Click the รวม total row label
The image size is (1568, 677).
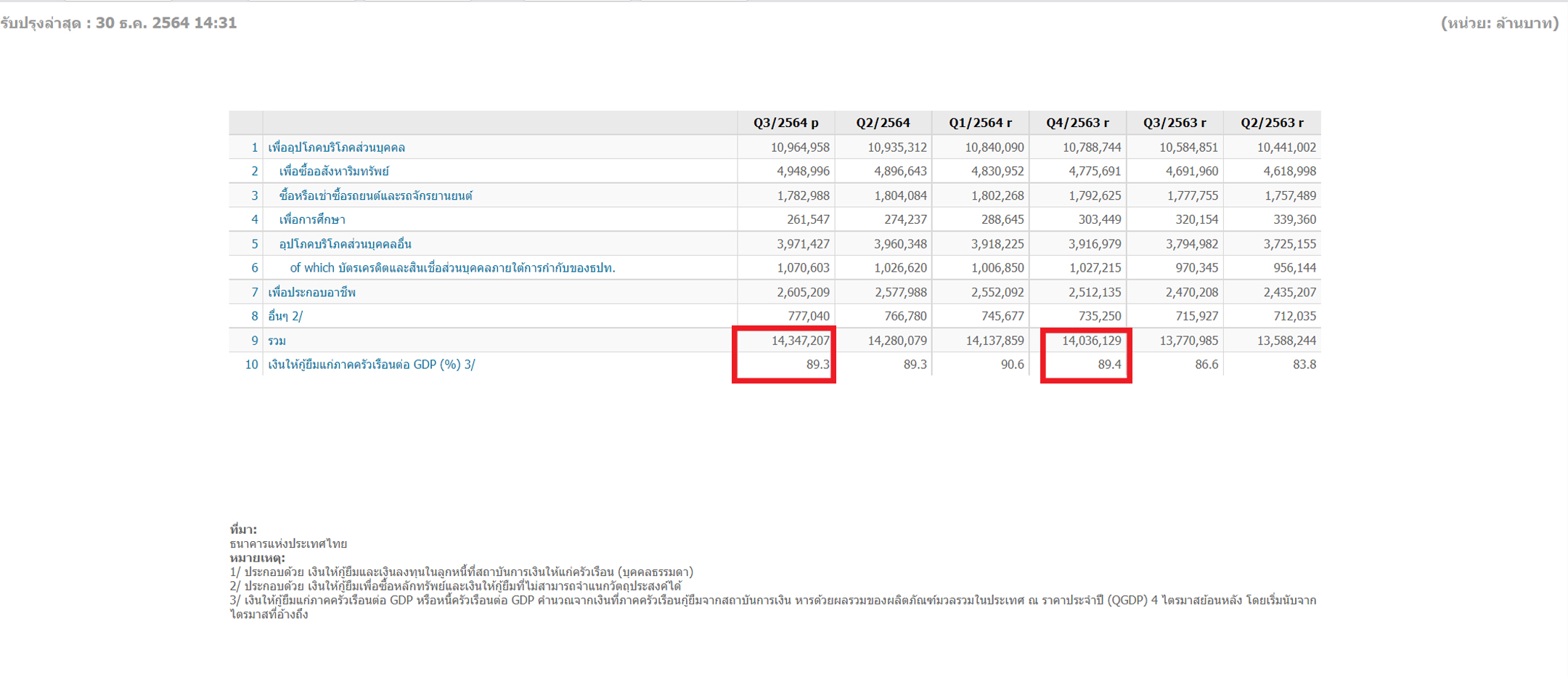pos(277,341)
